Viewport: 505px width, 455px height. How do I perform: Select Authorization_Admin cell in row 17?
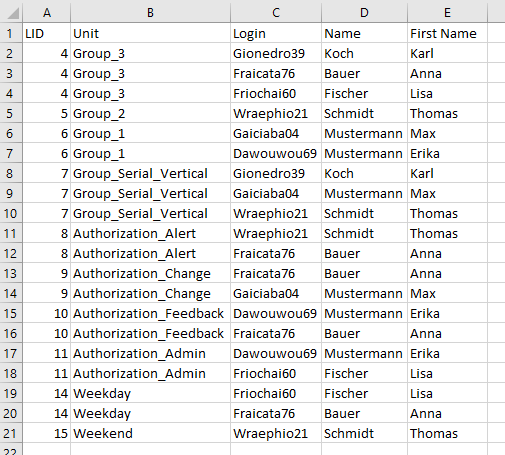click(x=150, y=353)
